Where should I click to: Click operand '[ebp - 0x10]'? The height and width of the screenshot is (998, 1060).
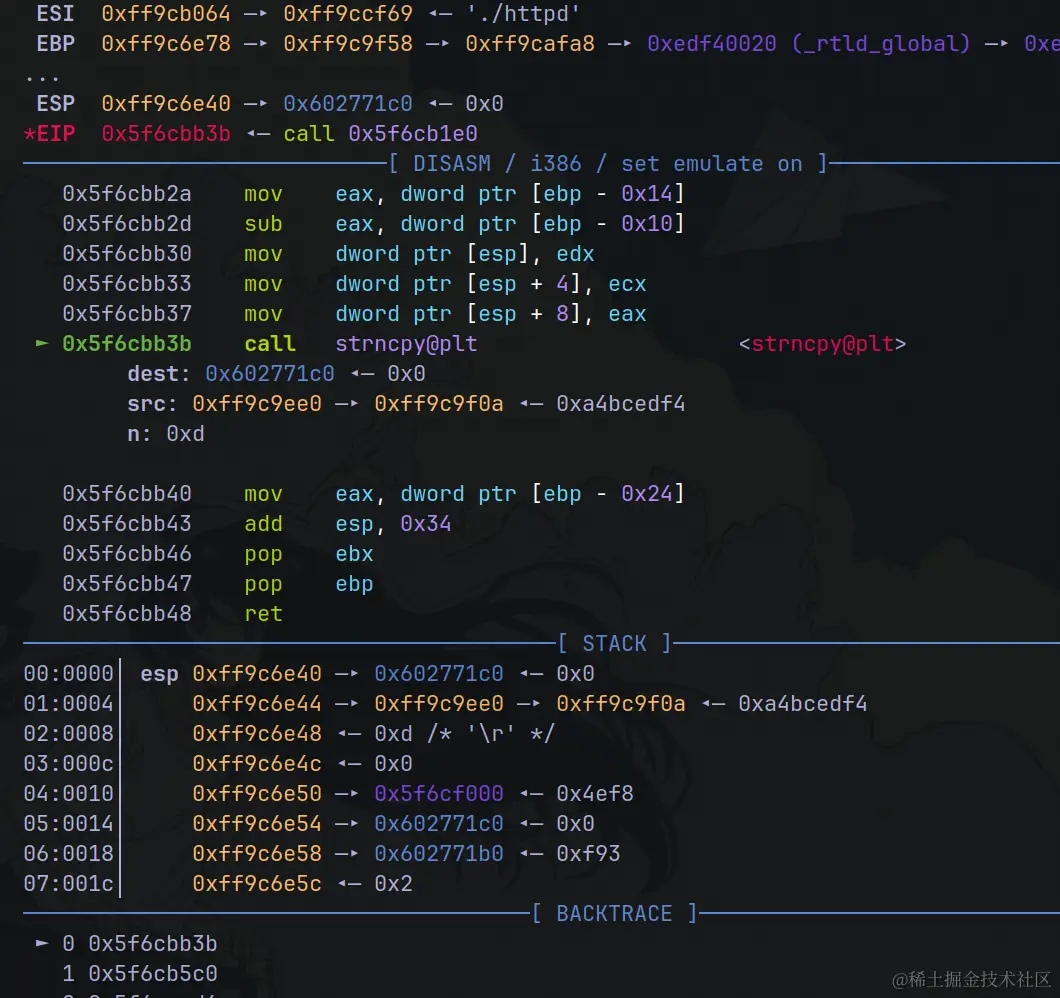608,223
